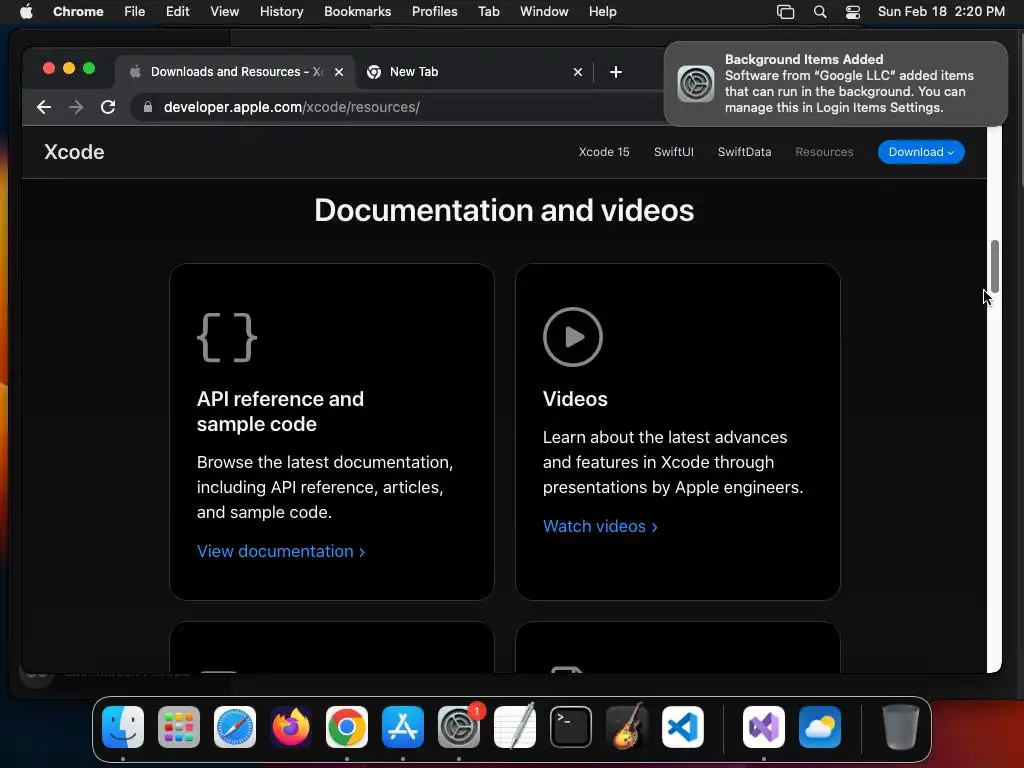Click the browser forward arrow
The image size is (1024, 768).
pos(76,107)
